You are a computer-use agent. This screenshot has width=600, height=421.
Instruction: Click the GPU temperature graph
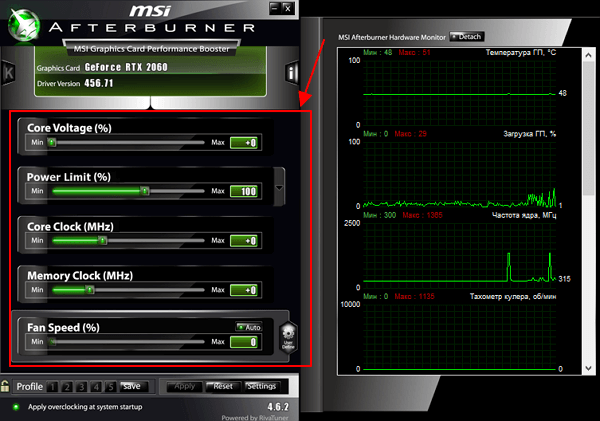point(459,93)
